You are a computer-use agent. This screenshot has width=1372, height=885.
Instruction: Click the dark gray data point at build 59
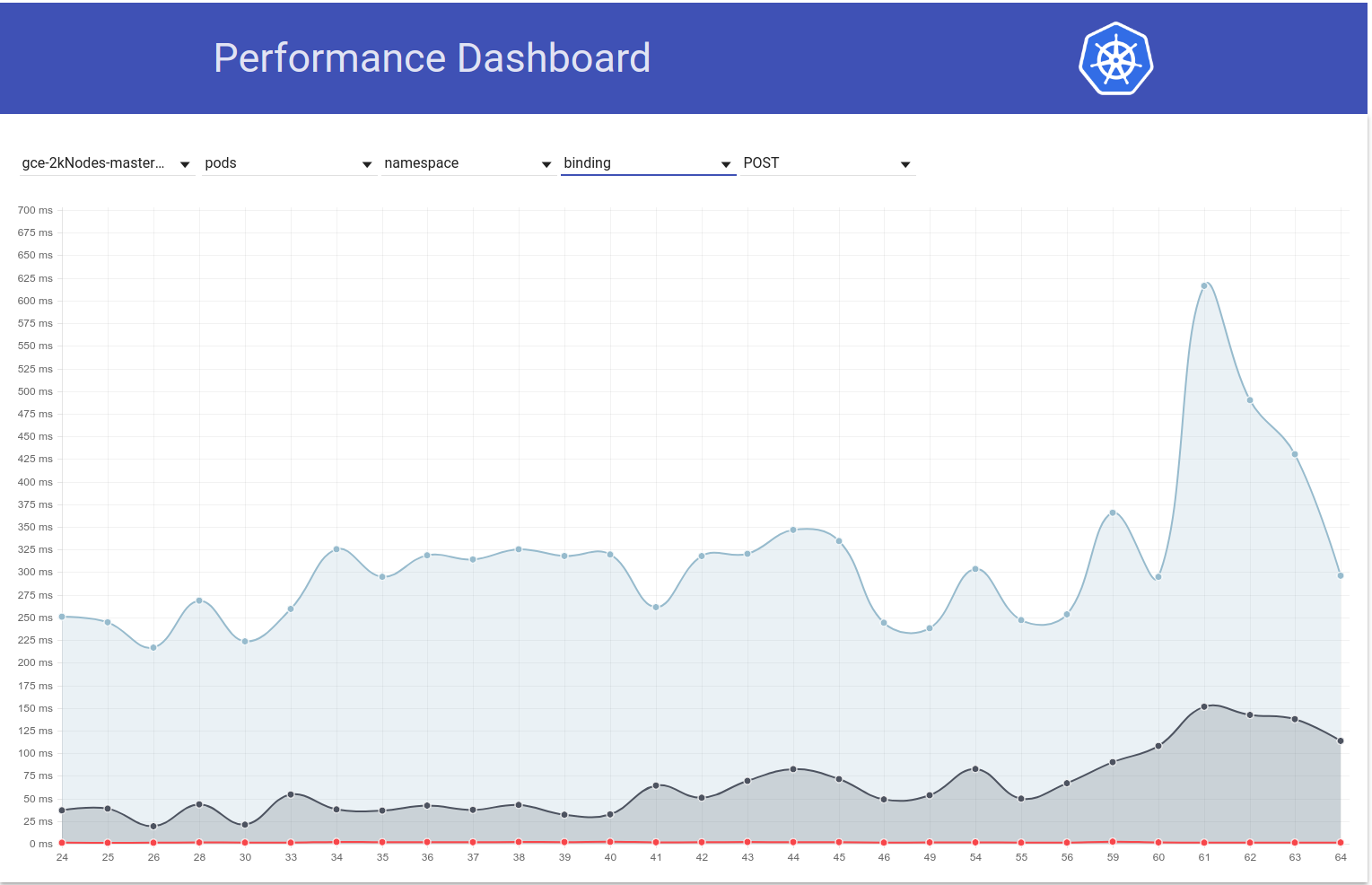pyautogui.click(x=1113, y=762)
